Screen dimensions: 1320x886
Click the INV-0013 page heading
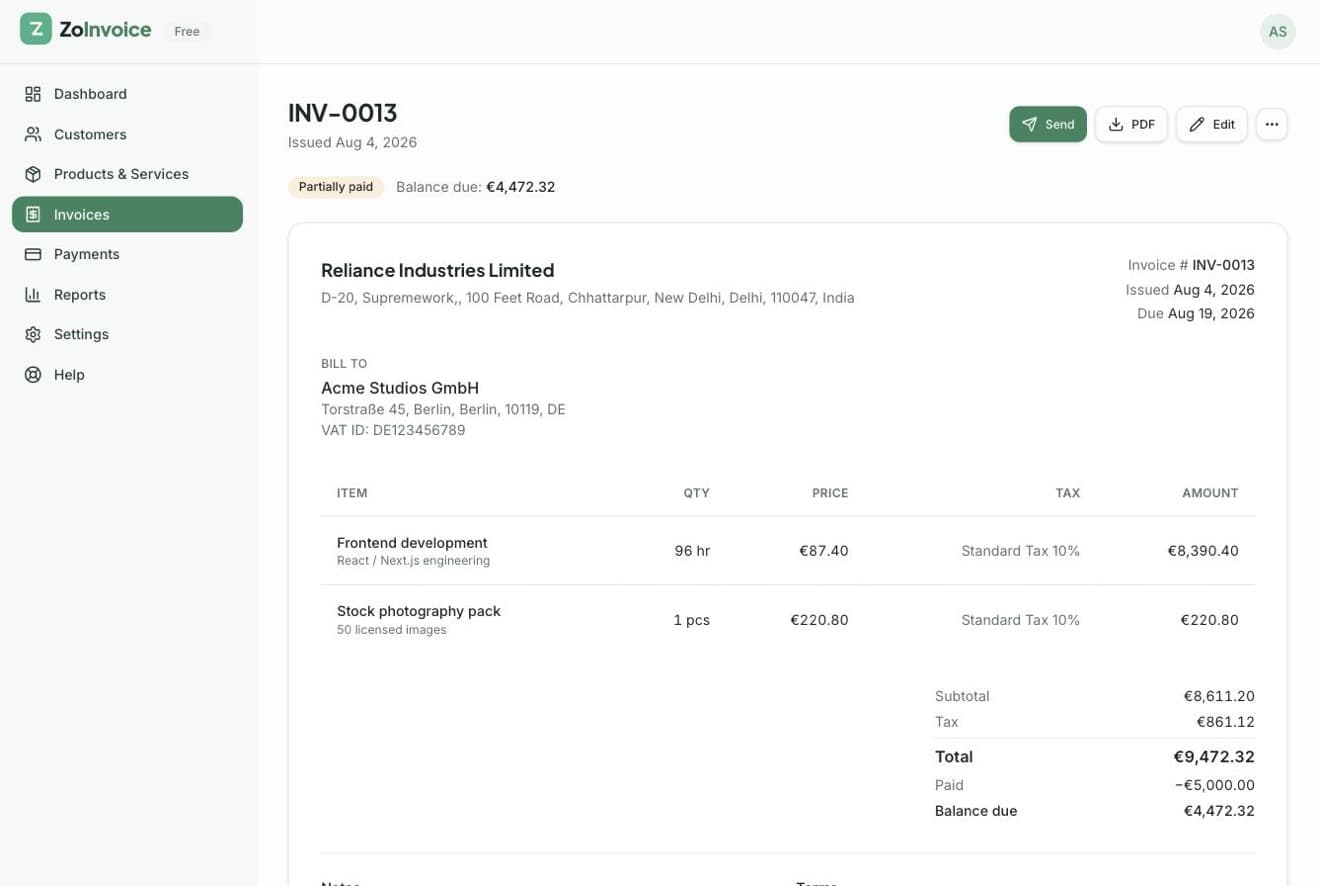point(343,113)
